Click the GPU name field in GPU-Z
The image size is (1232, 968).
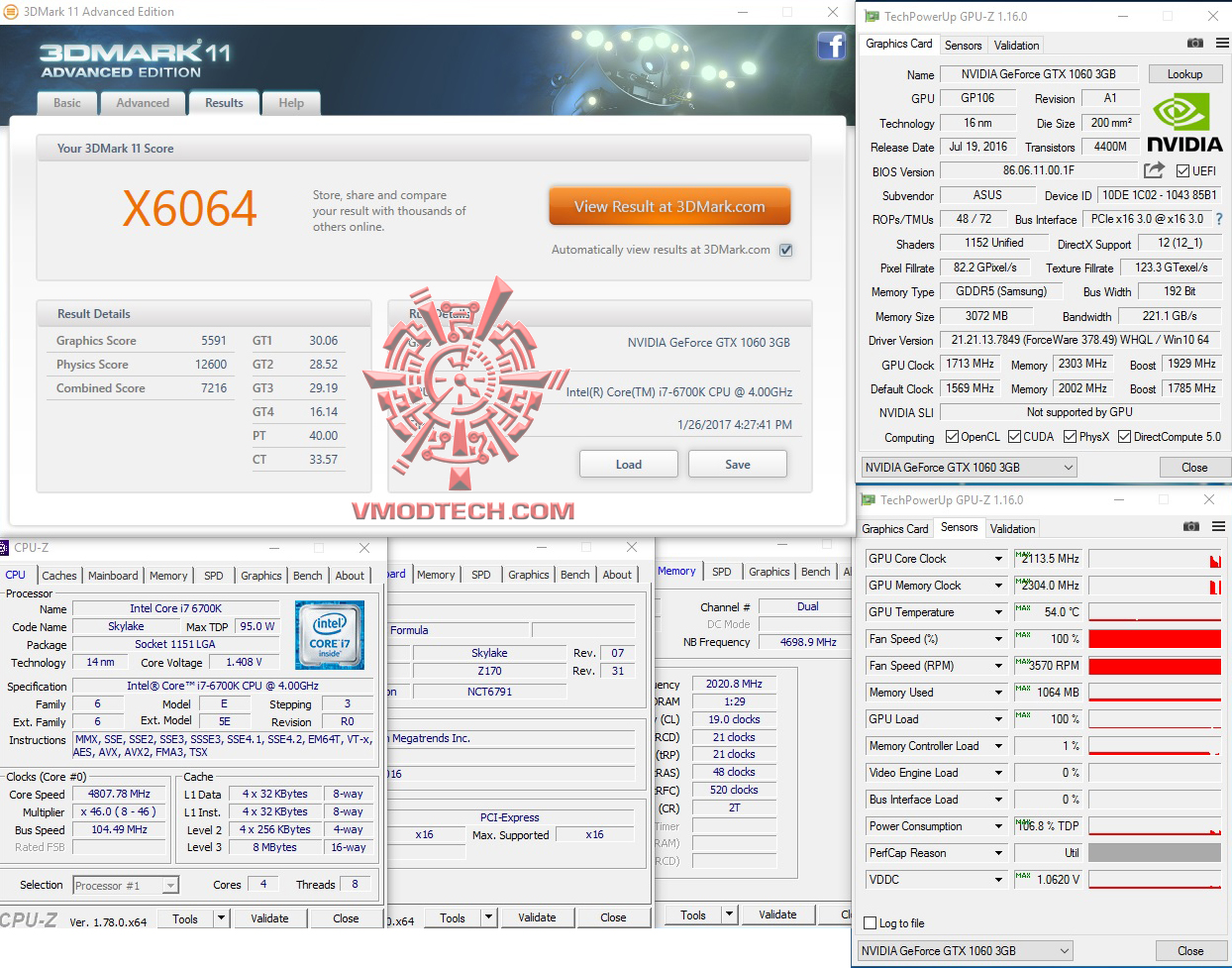click(x=1039, y=74)
